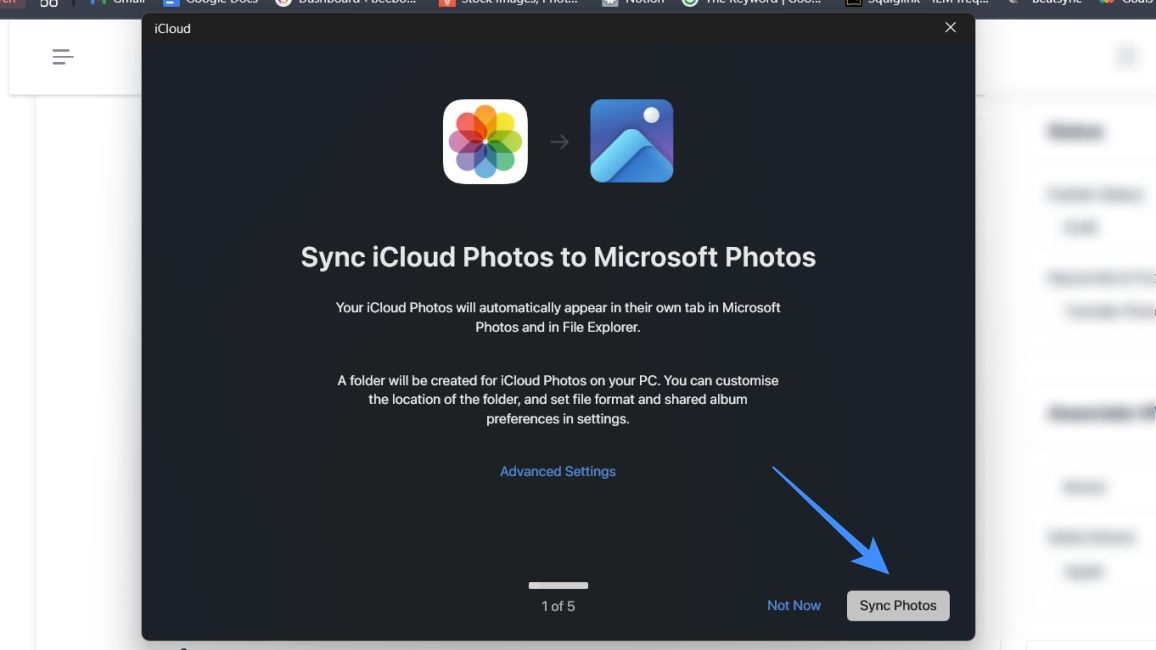This screenshot has height=650, width=1156.
Task: Click the Notion bookmark icon
Action: coord(610,3)
